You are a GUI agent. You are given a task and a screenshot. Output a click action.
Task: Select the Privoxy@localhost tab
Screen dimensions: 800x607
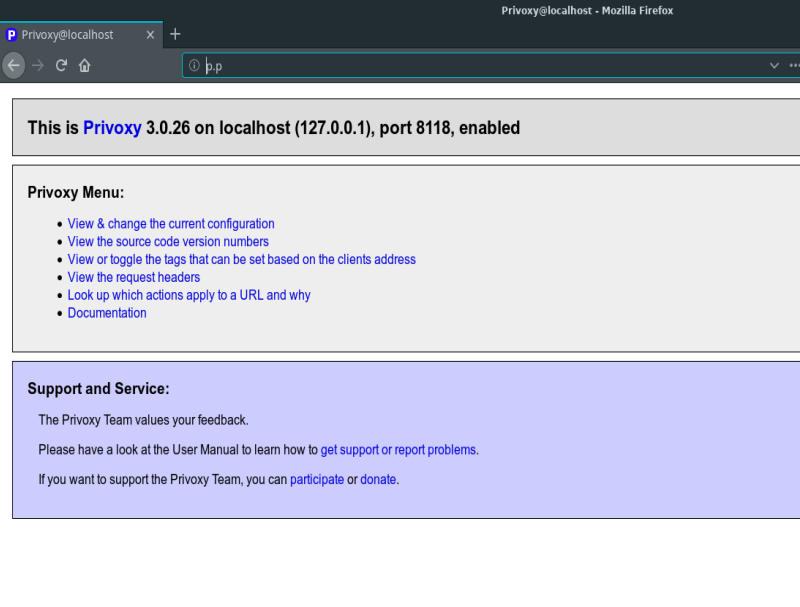pos(82,35)
